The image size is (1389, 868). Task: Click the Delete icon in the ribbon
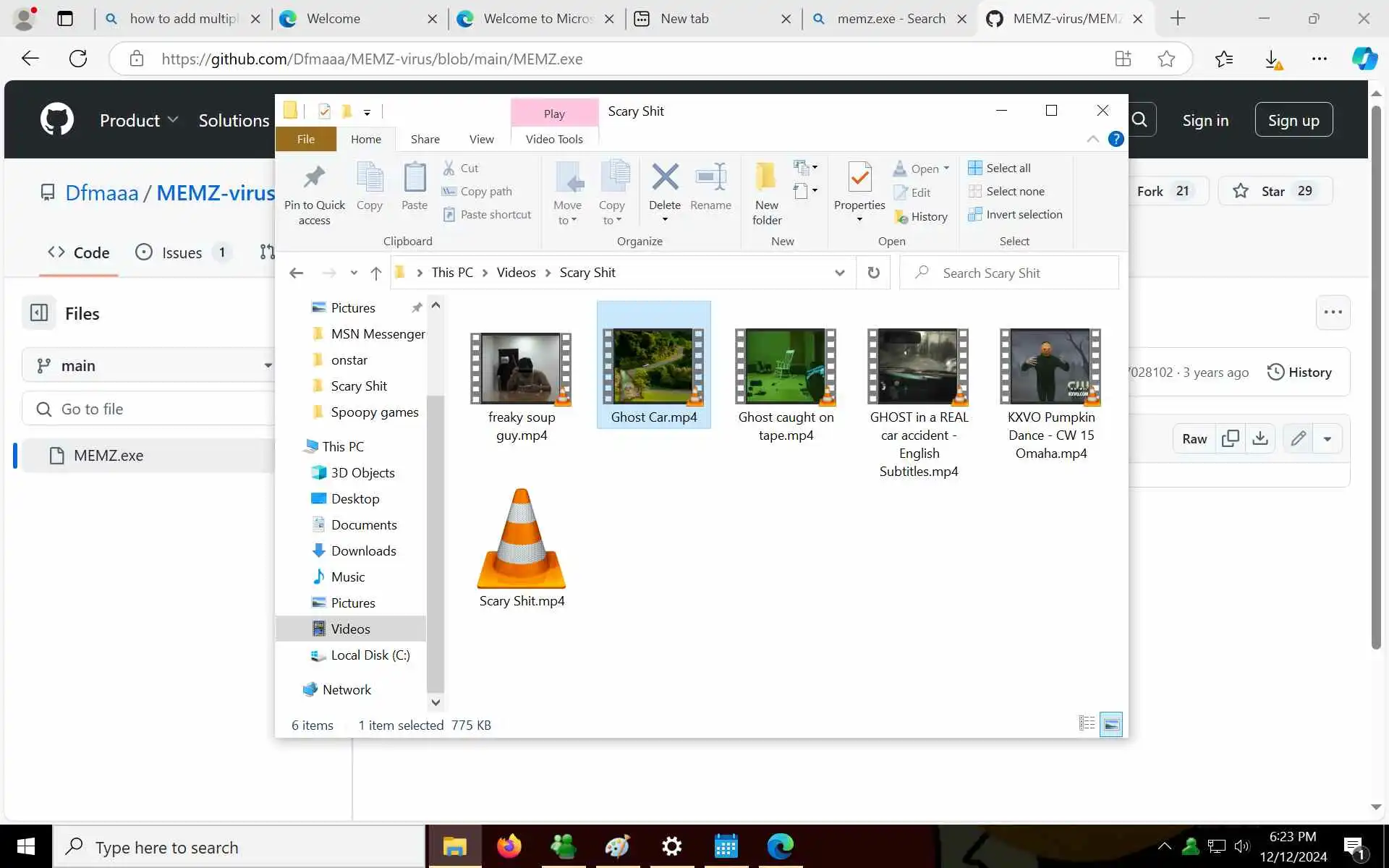pyautogui.click(x=664, y=178)
